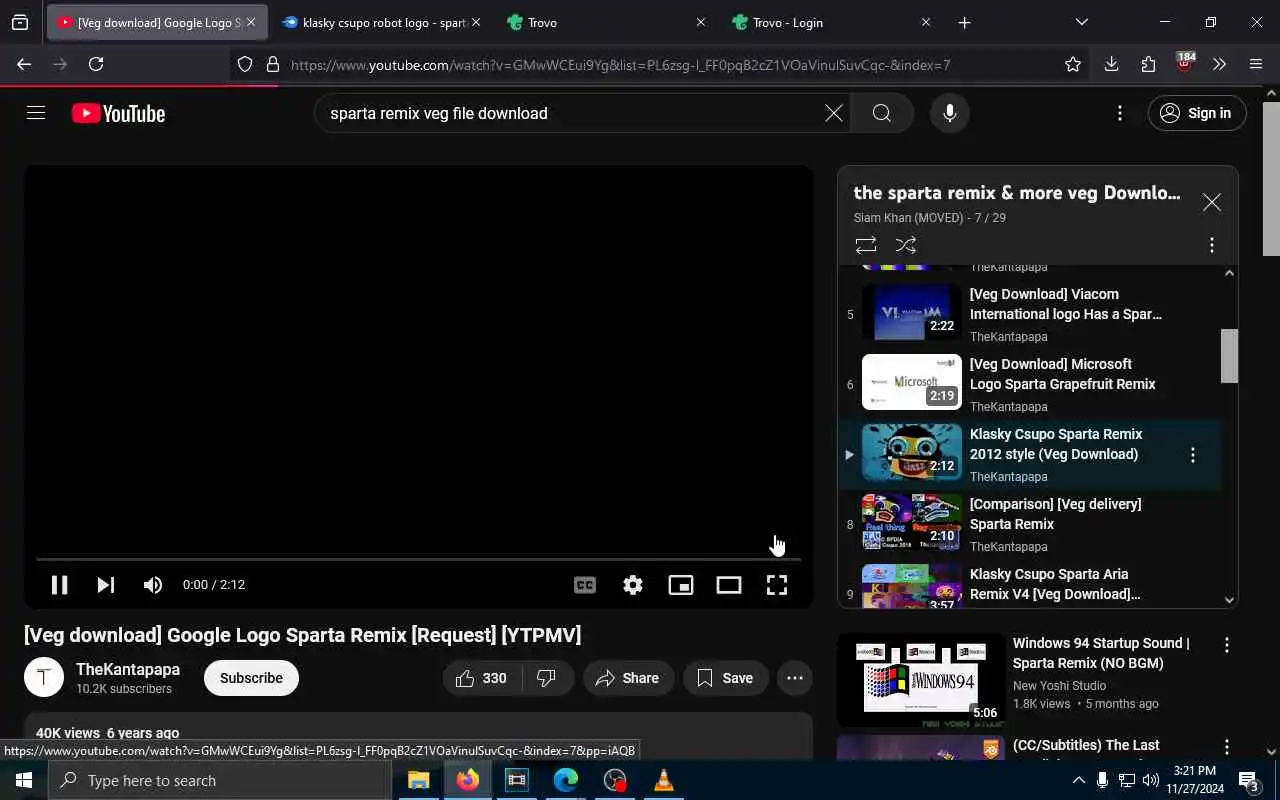Focus the YouTube search input
This screenshot has width=1280, height=800.
[570, 113]
